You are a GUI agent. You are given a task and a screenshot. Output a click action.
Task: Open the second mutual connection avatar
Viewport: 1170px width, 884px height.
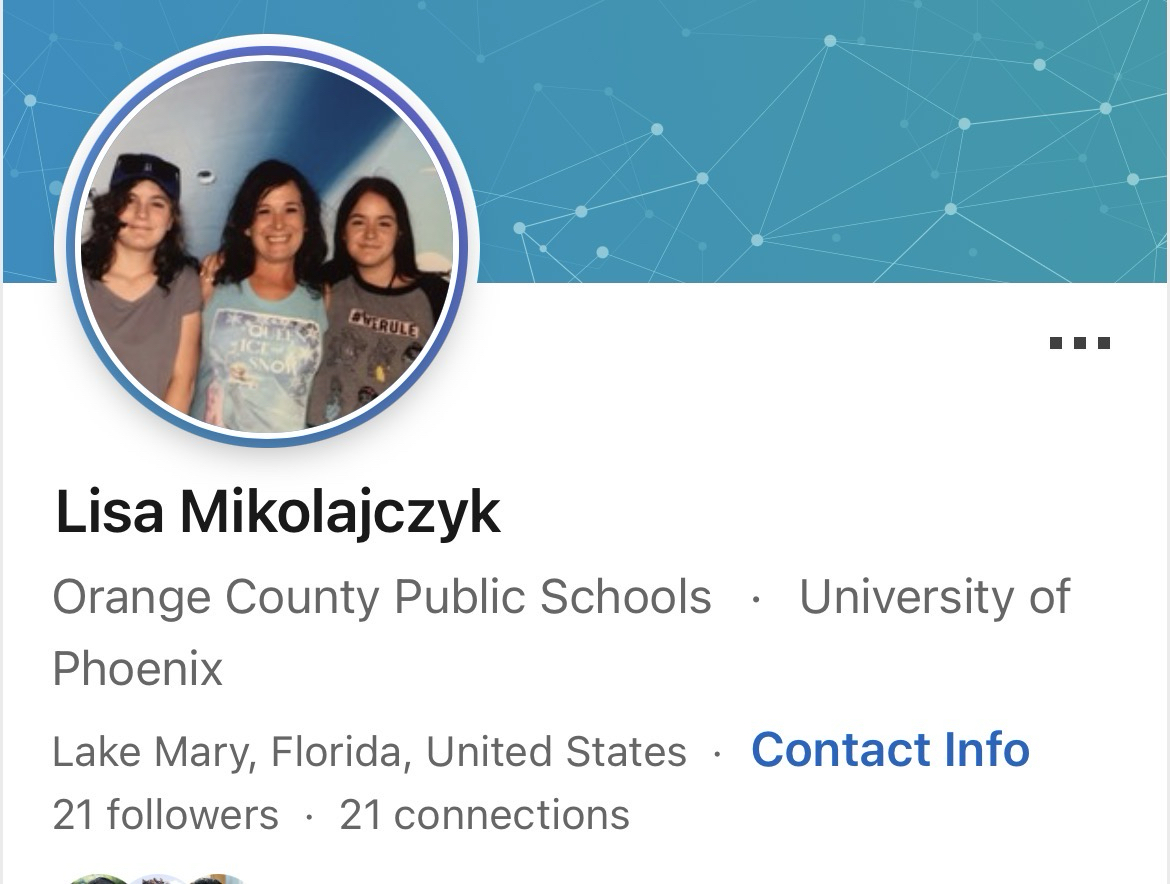click(x=158, y=879)
